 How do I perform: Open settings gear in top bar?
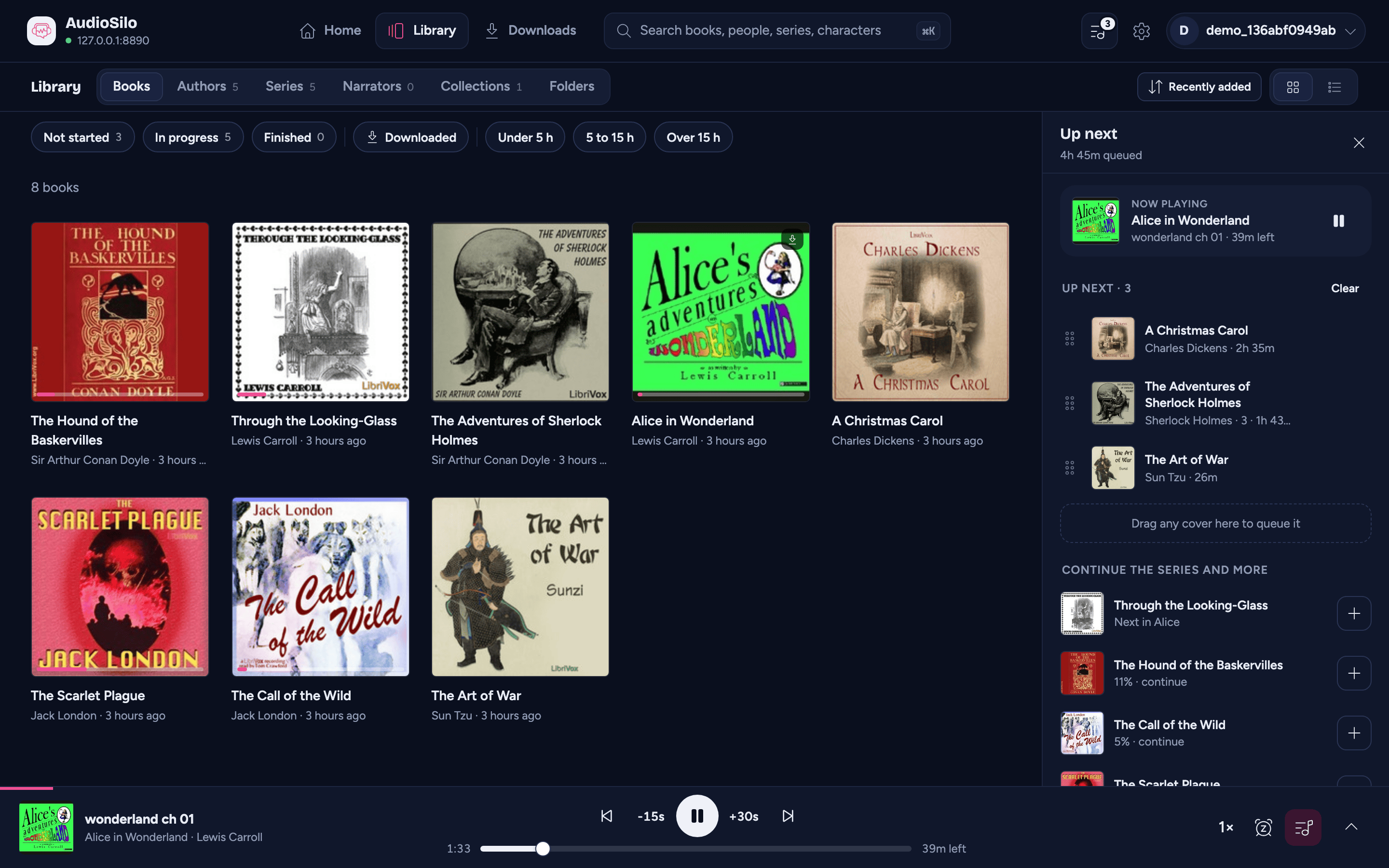coord(1141,30)
